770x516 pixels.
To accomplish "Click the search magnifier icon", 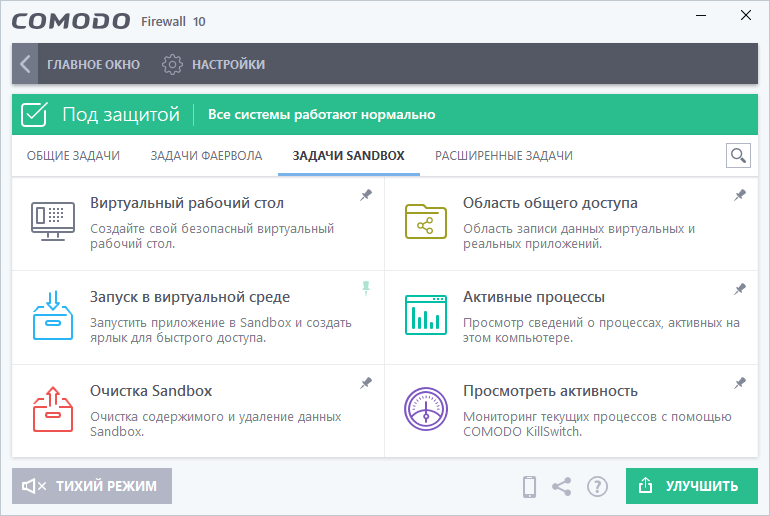I will pyautogui.click(x=738, y=156).
